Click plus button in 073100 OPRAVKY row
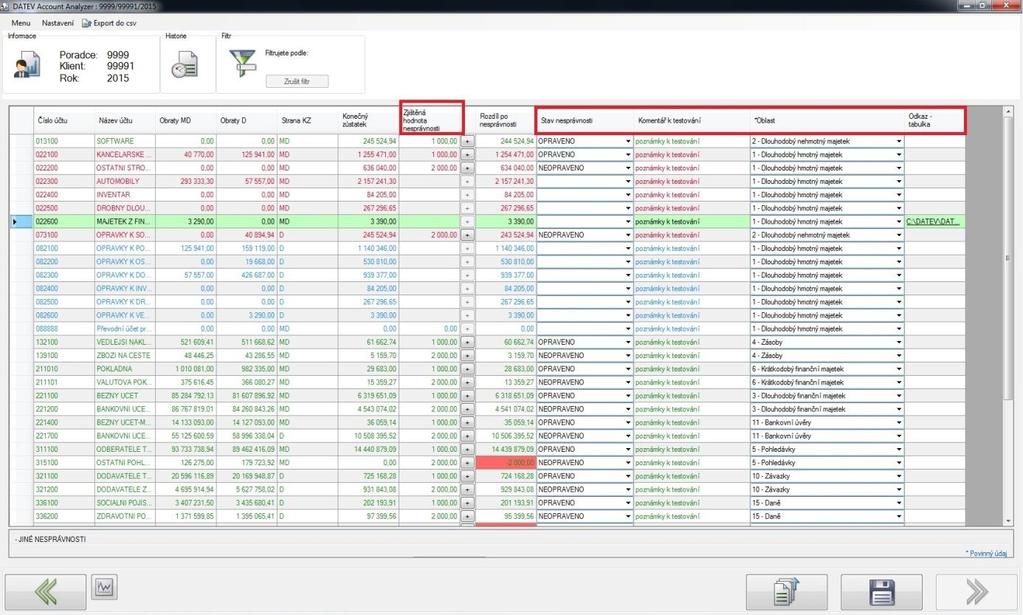Screen dimensions: 1023x615 (x=467, y=235)
